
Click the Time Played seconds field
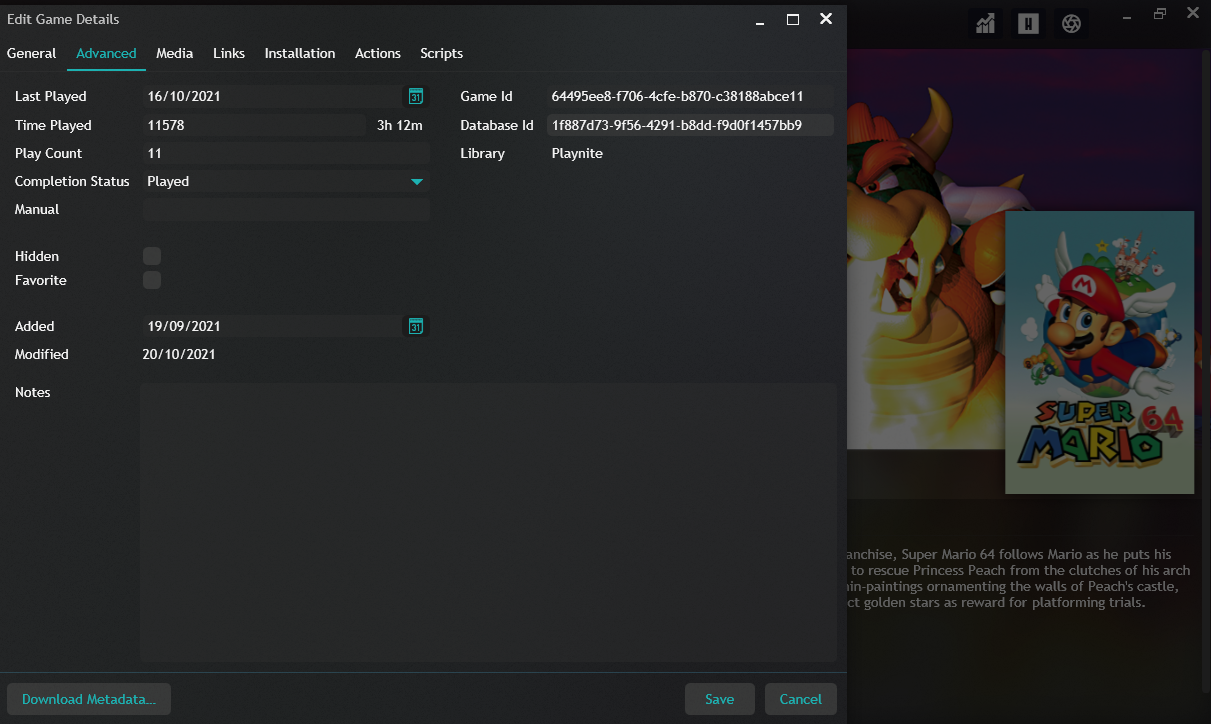tap(255, 125)
